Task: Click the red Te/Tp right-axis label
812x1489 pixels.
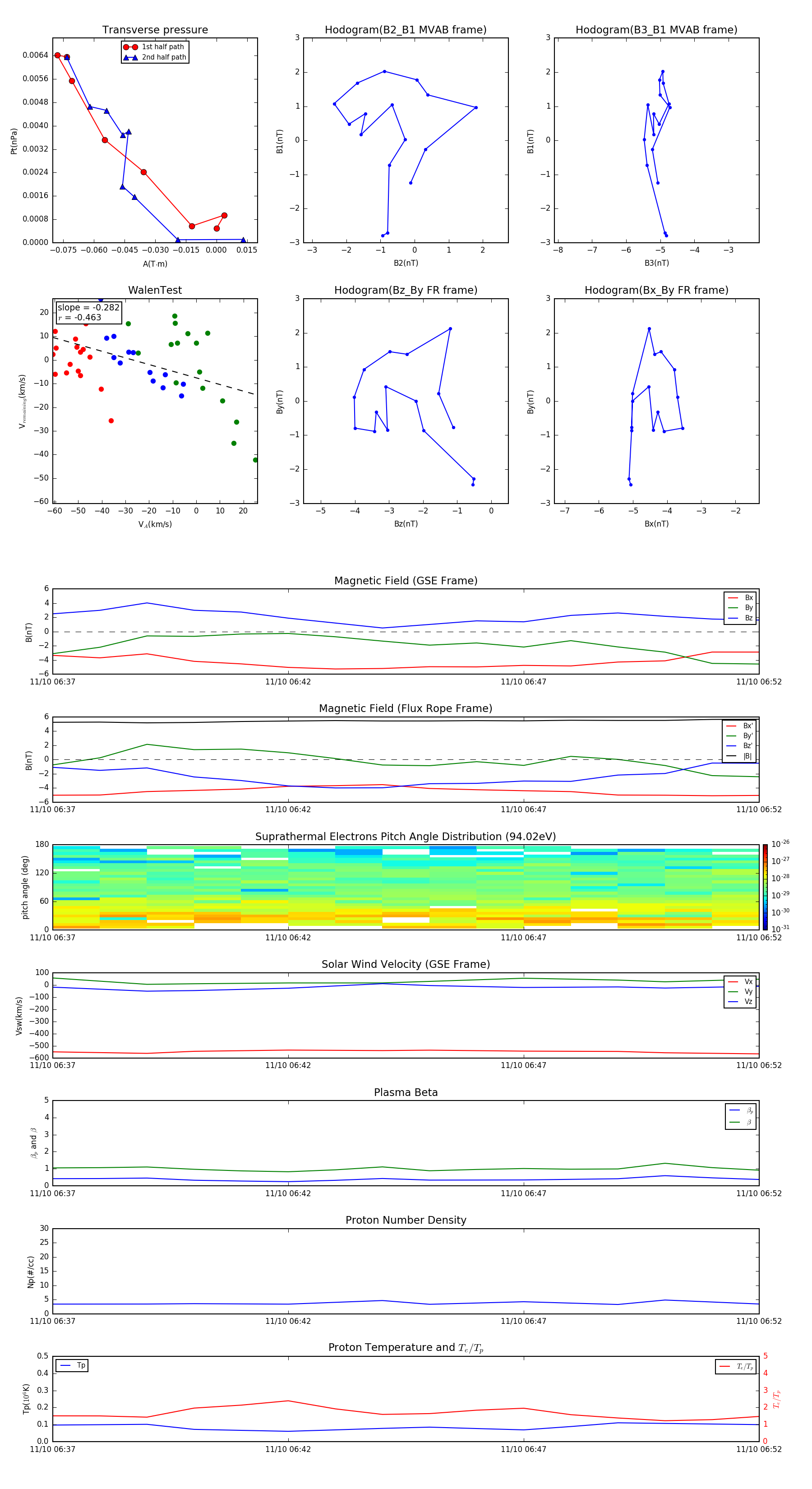Action: (777, 1399)
